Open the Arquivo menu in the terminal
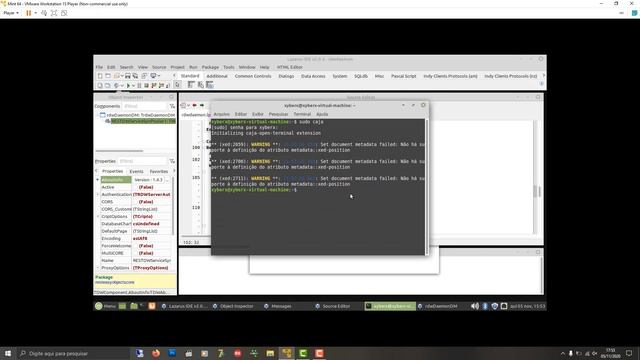The image size is (640, 360). coord(222,114)
